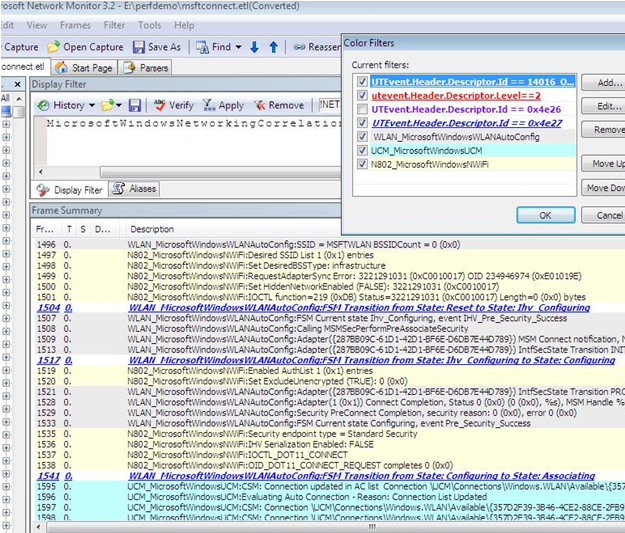
Task: Click the Verify filter icon
Action: tap(159, 105)
